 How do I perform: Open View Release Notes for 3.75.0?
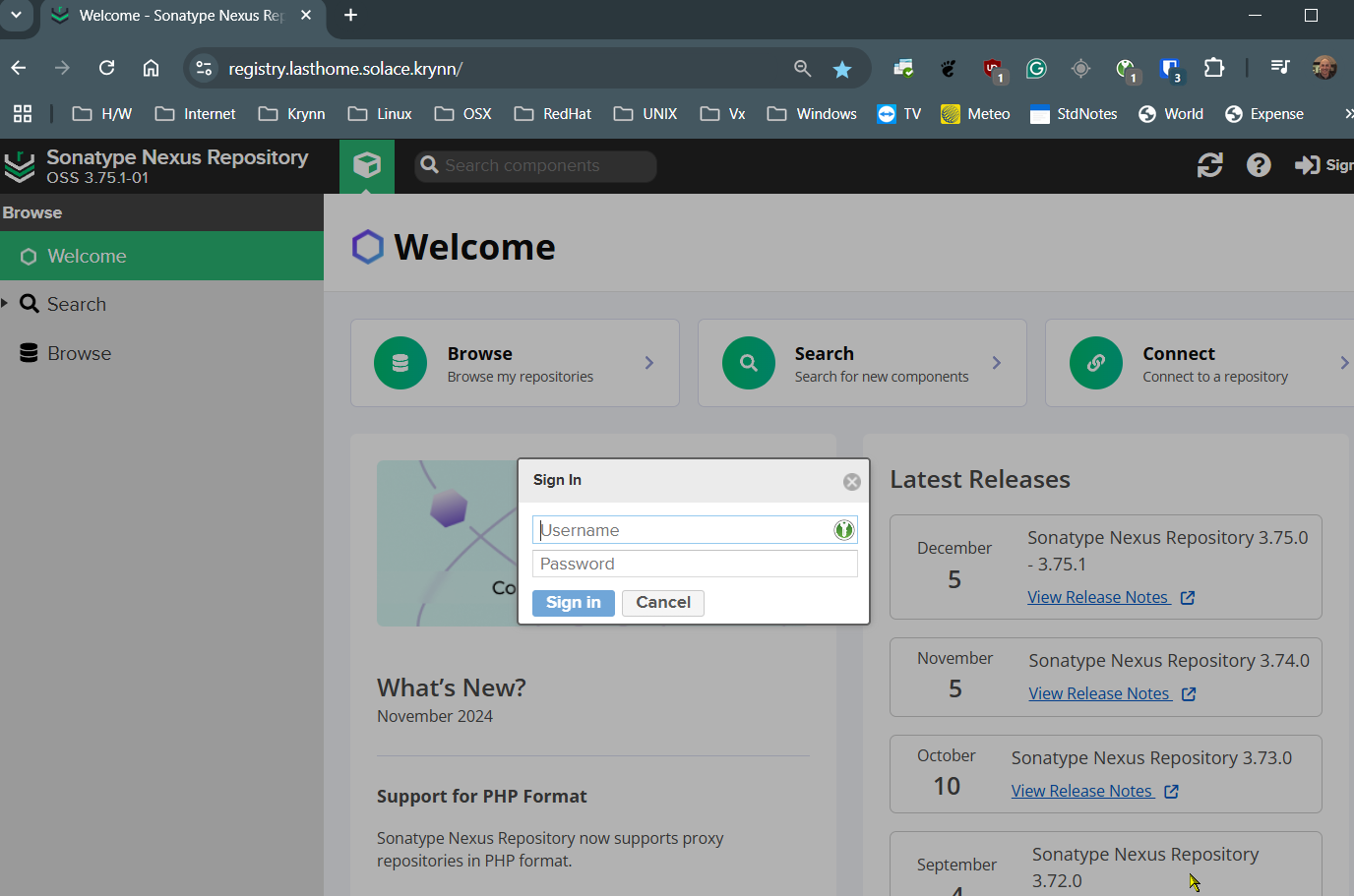1098,597
